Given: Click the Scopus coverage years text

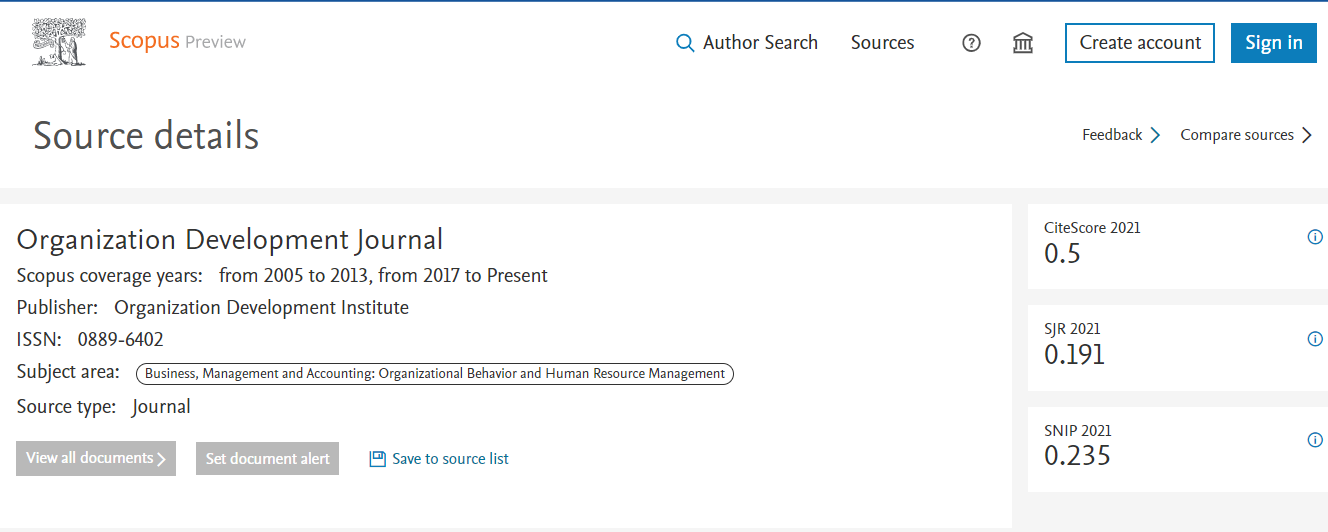Looking at the screenshot, I should pos(282,275).
